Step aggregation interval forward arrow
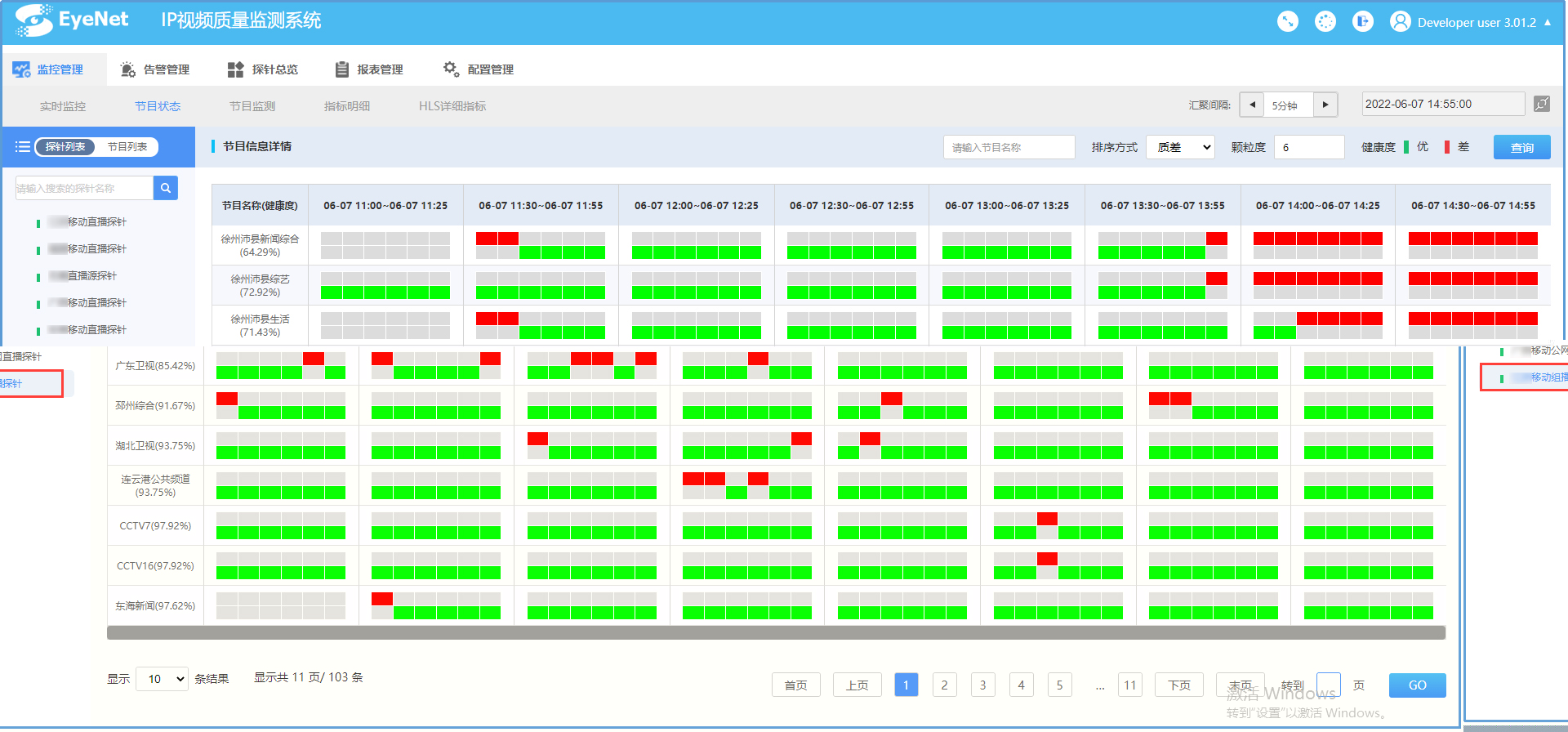Screen dimensions: 1568x732 (x=1325, y=105)
